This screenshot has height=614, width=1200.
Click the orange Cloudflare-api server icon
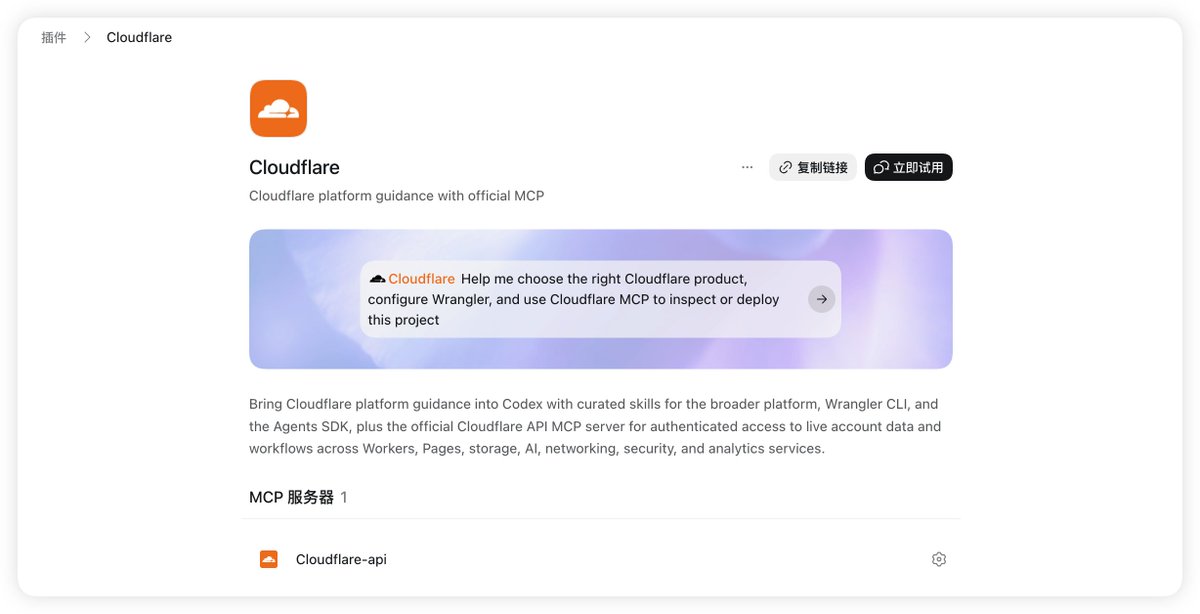[x=268, y=559]
